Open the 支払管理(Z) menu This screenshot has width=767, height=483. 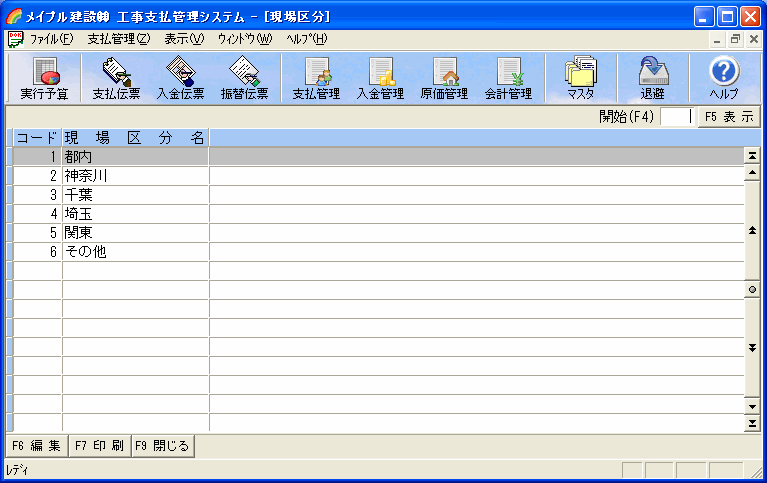tap(118, 39)
